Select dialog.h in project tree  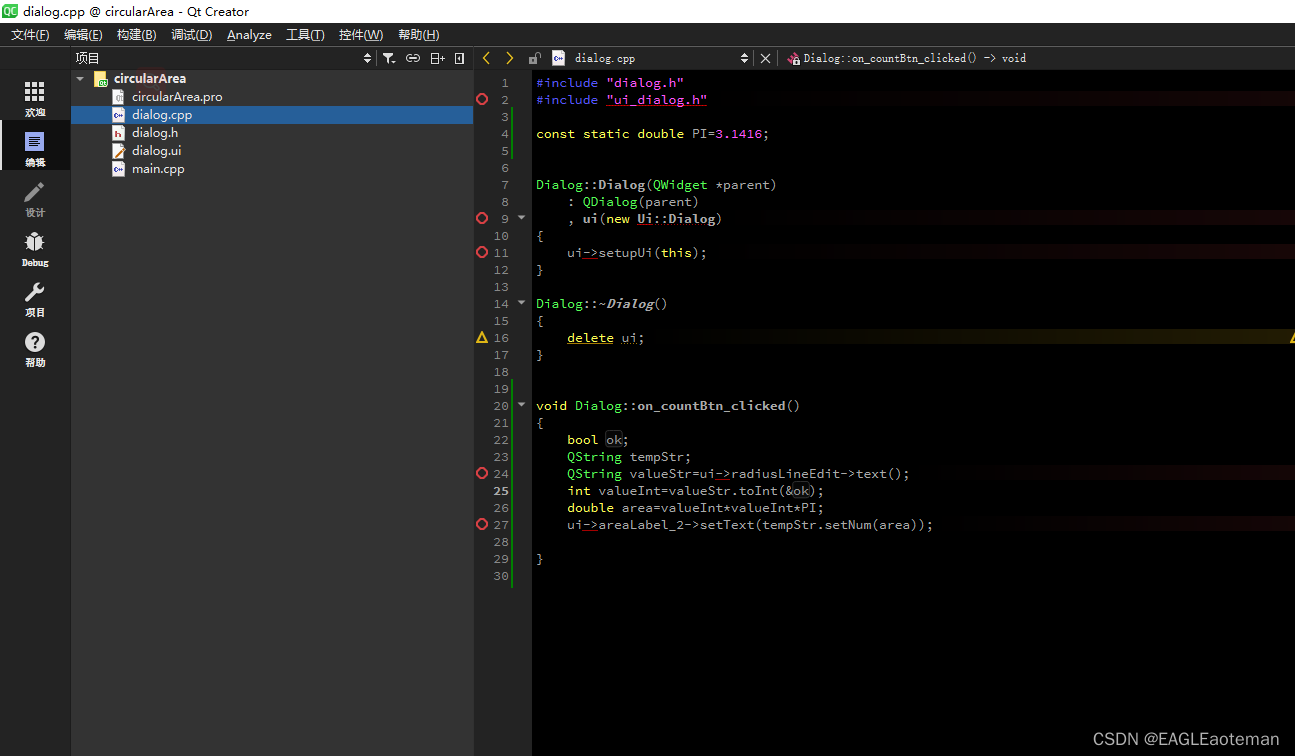pos(155,133)
